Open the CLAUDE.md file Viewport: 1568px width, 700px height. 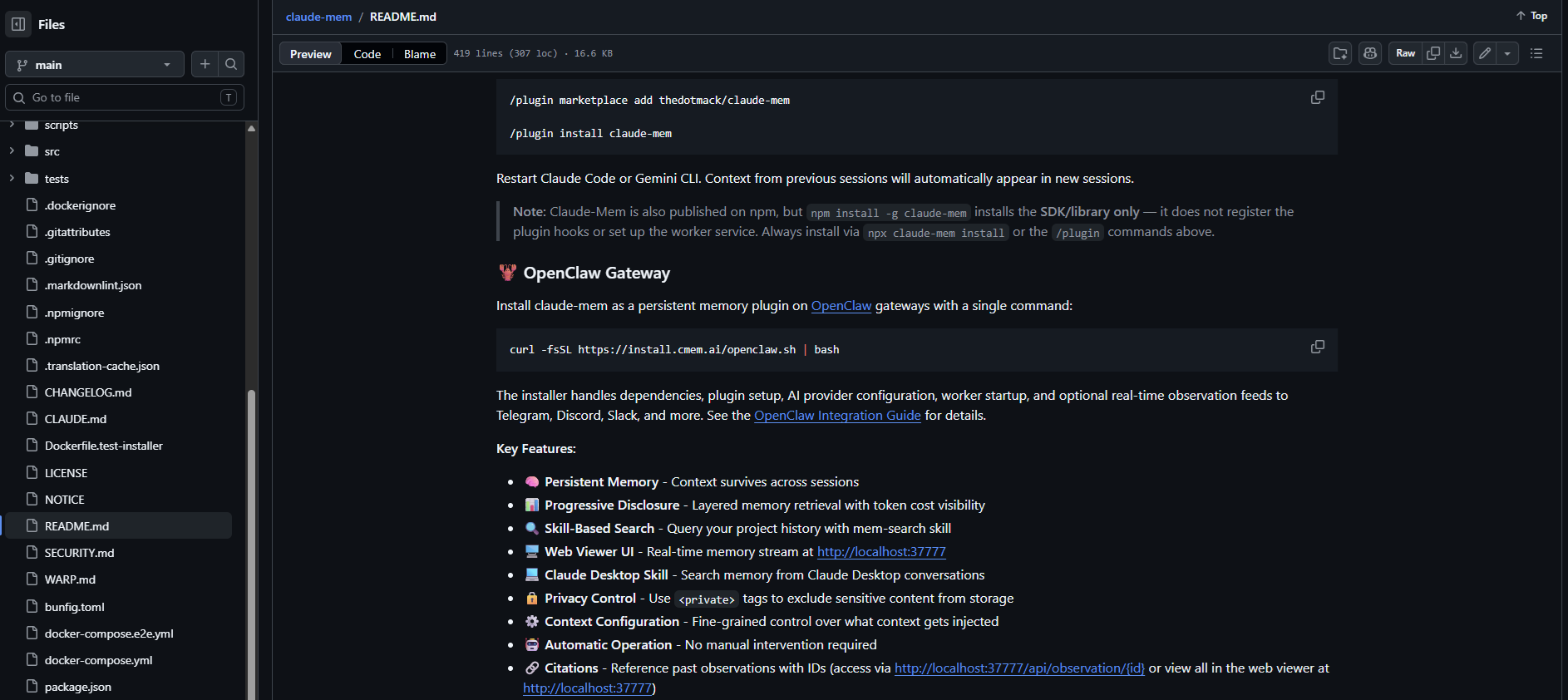(x=76, y=419)
